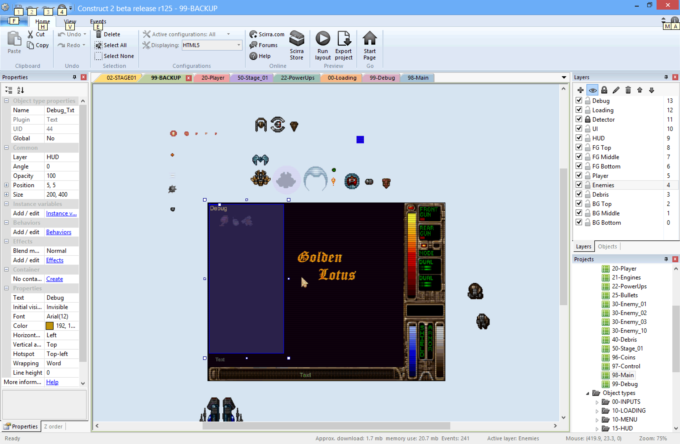
Task: Switch to the 02-STAGE01 layout tab
Action: (121, 78)
